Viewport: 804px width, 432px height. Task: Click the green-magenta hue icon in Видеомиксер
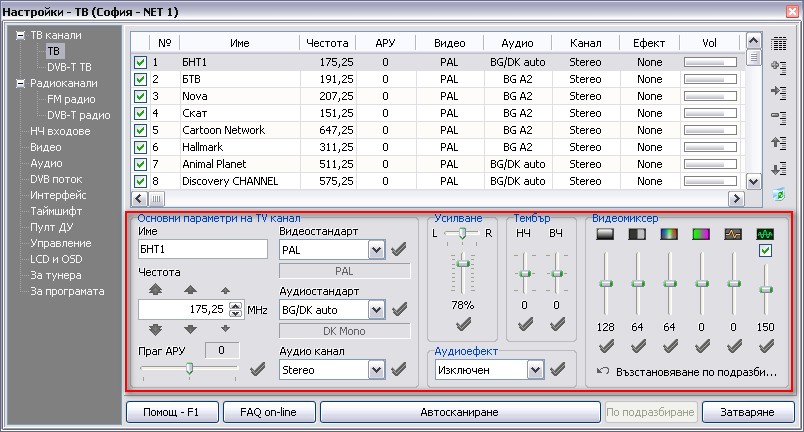701,234
